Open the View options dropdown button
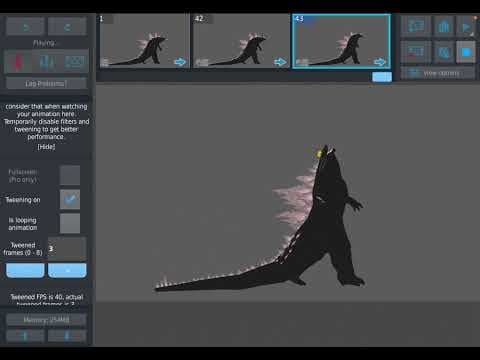The height and width of the screenshot is (360, 480). tap(438, 73)
